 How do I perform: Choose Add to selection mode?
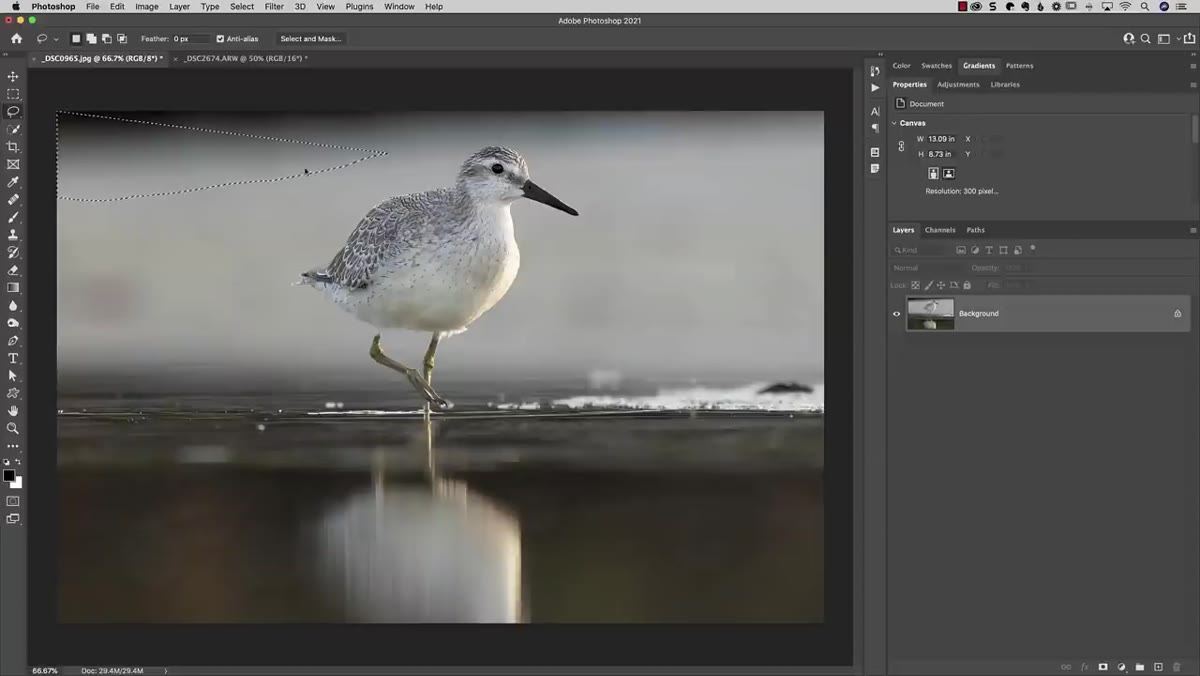pos(91,39)
